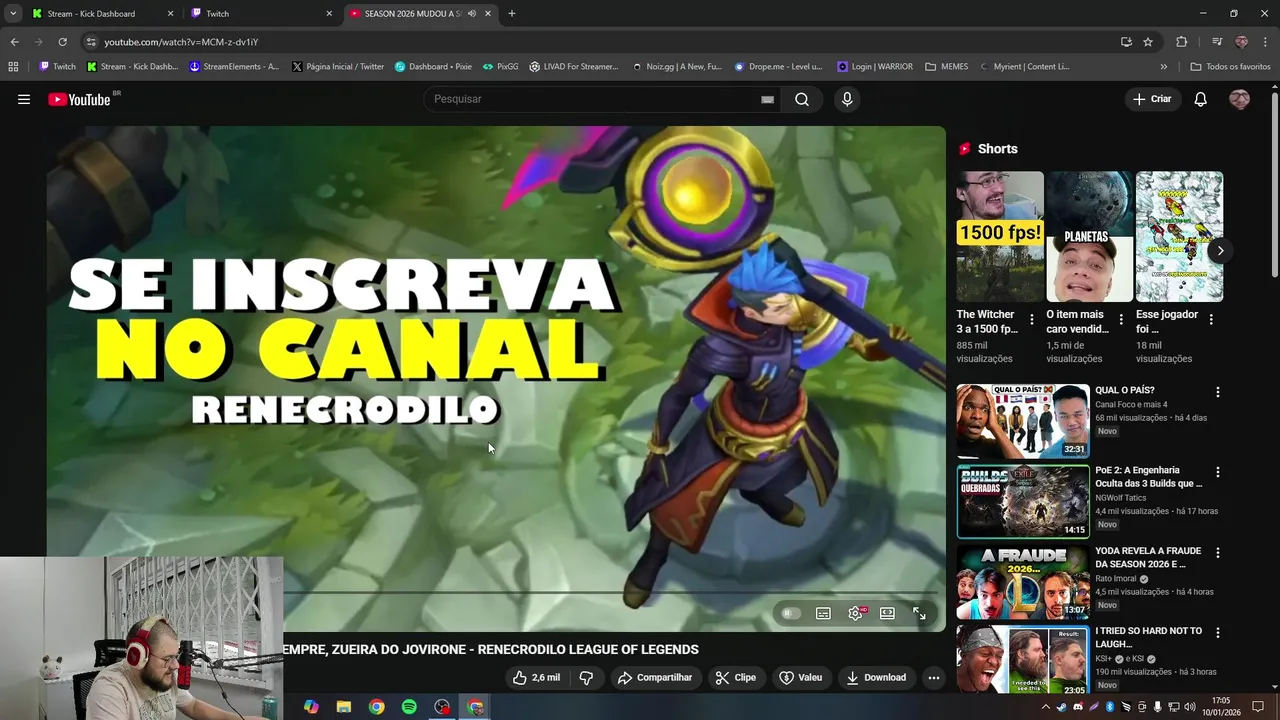Toggle the autoplay switch

790,613
